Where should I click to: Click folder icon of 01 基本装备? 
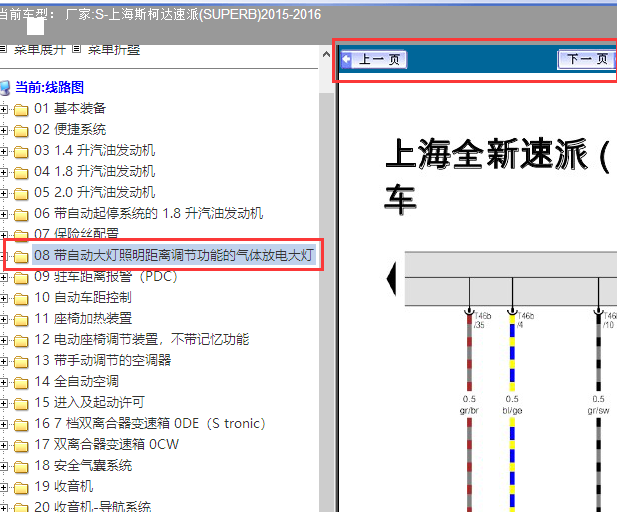point(21,109)
